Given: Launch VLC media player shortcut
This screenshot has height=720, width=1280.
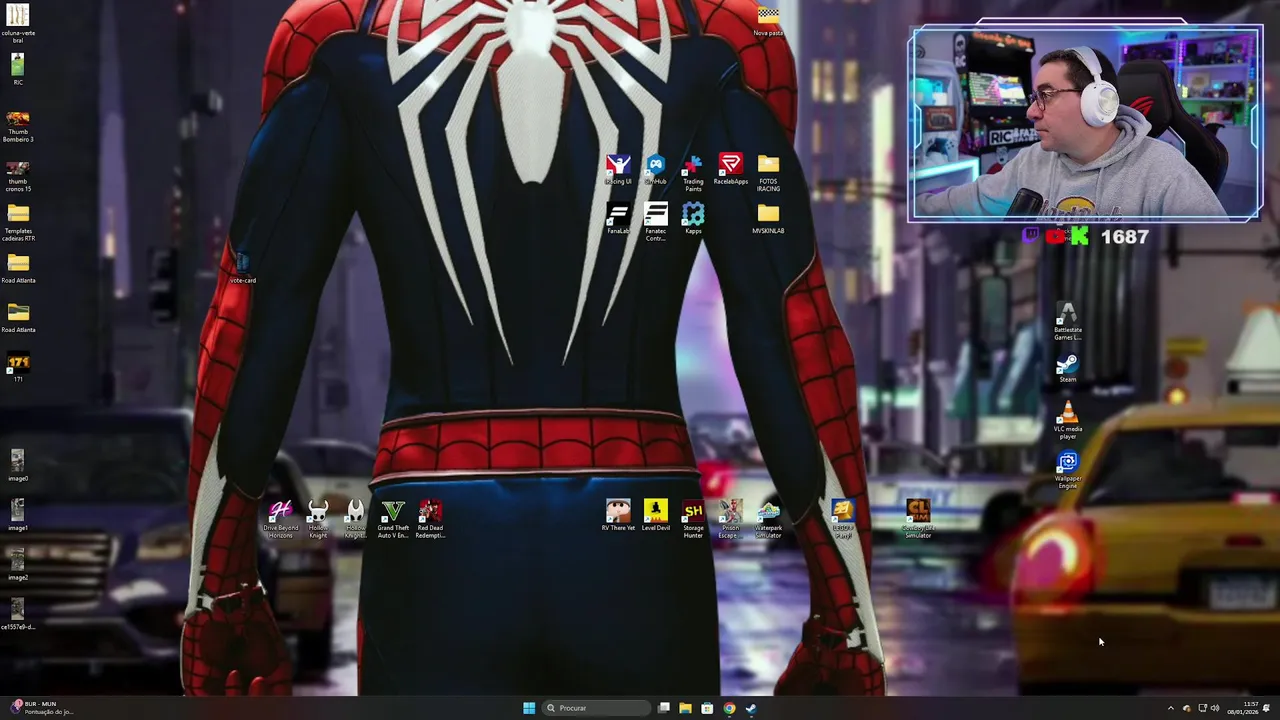Looking at the screenshot, I should pyautogui.click(x=1068, y=420).
